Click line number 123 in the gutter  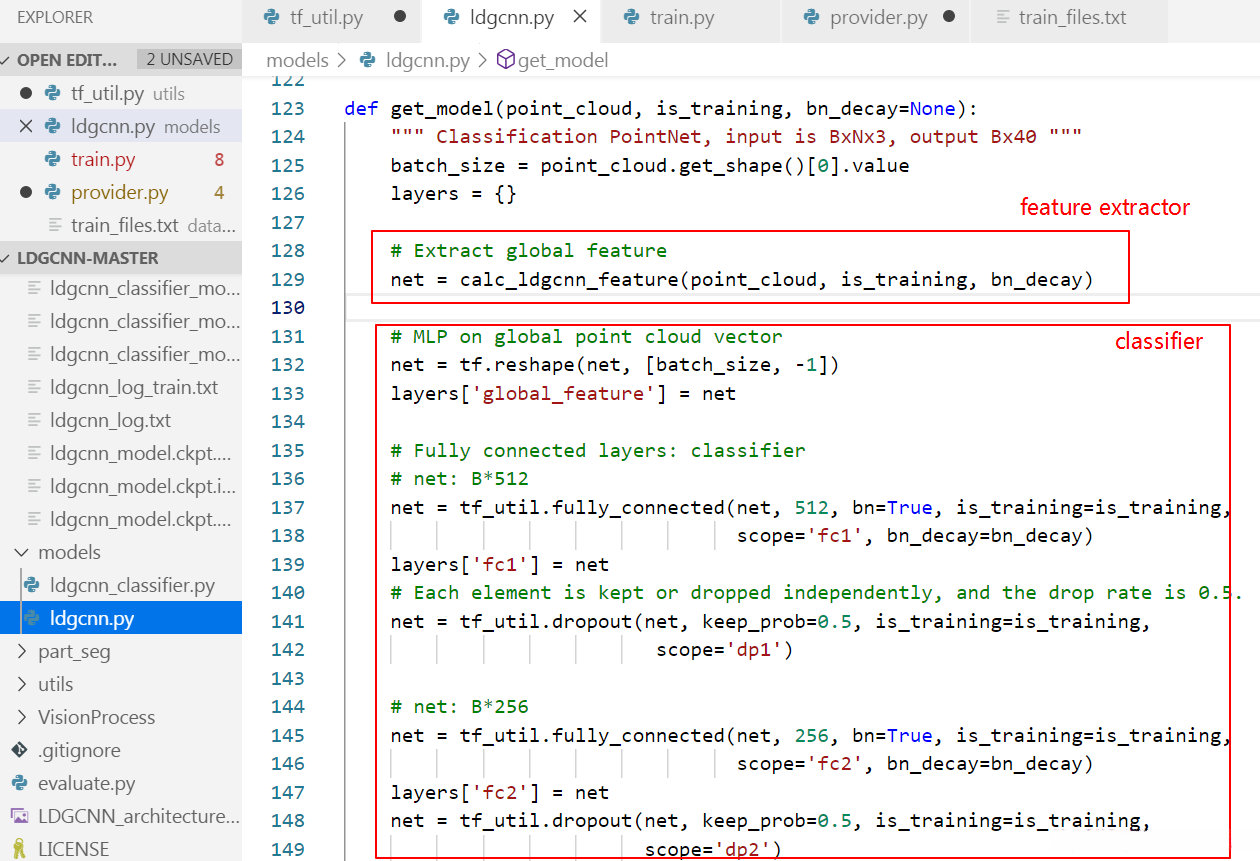click(288, 108)
